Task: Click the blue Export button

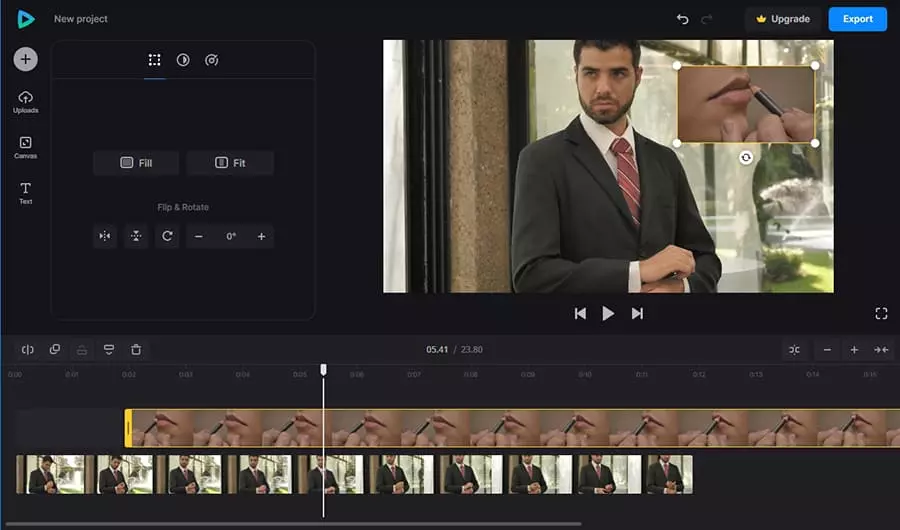Action: [857, 19]
